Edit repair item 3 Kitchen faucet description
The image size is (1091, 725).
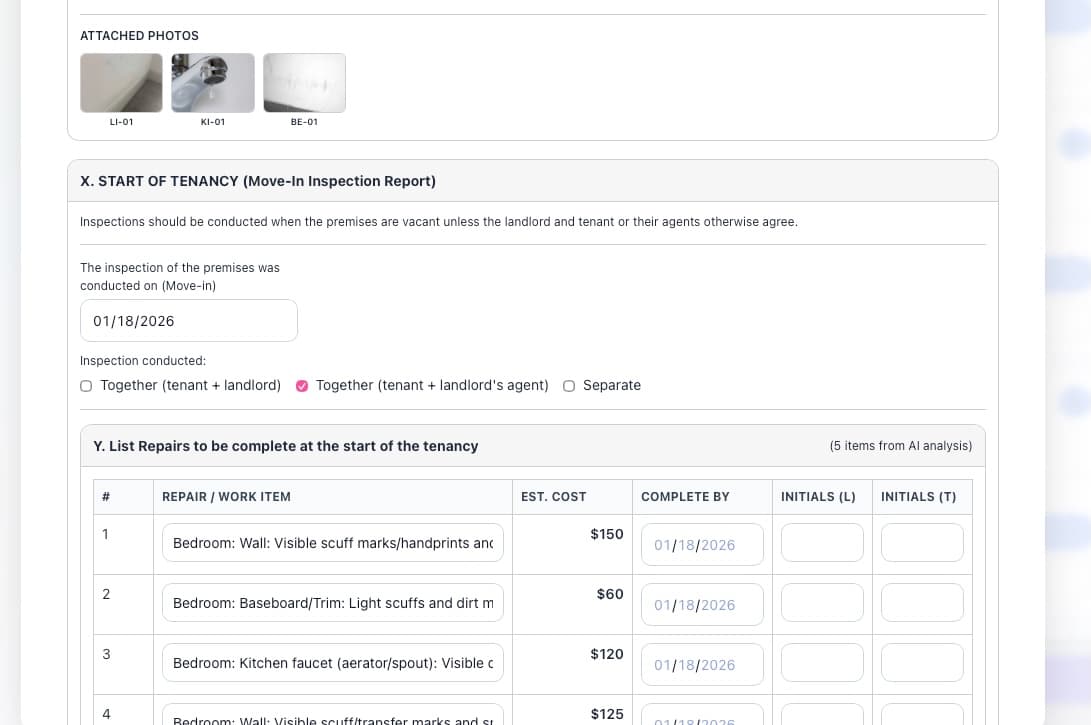pos(333,663)
